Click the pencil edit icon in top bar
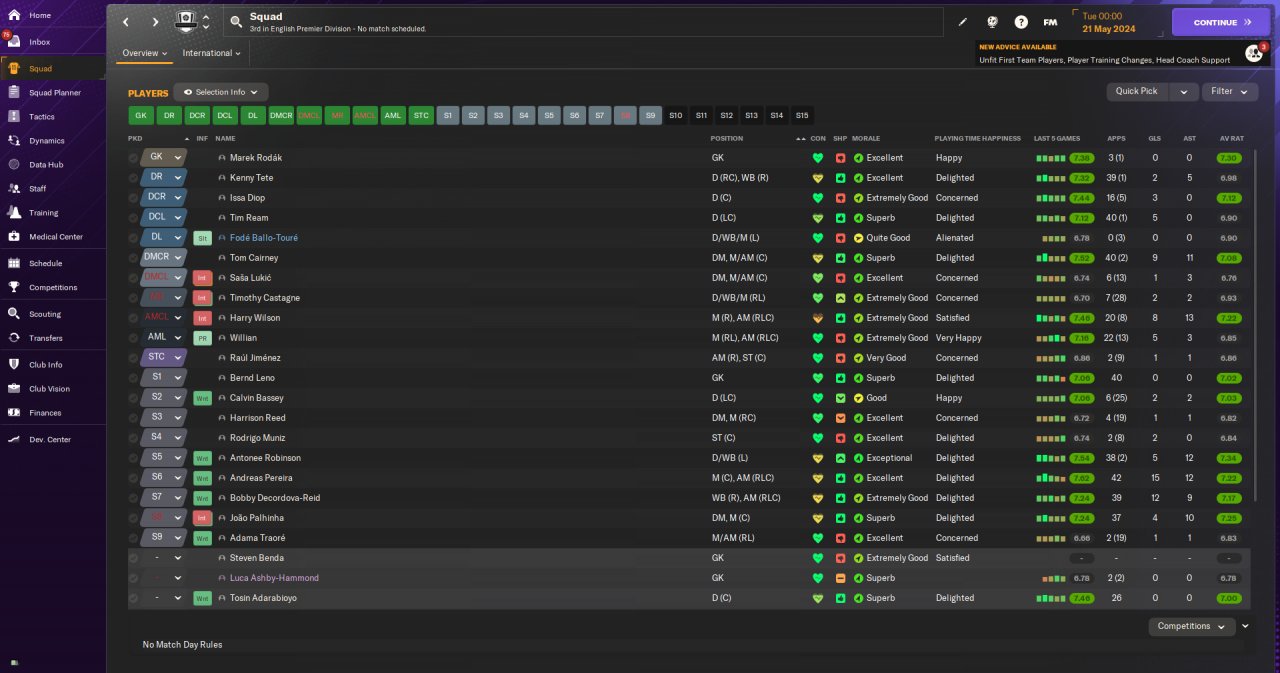This screenshot has height=673, width=1280. (x=963, y=22)
